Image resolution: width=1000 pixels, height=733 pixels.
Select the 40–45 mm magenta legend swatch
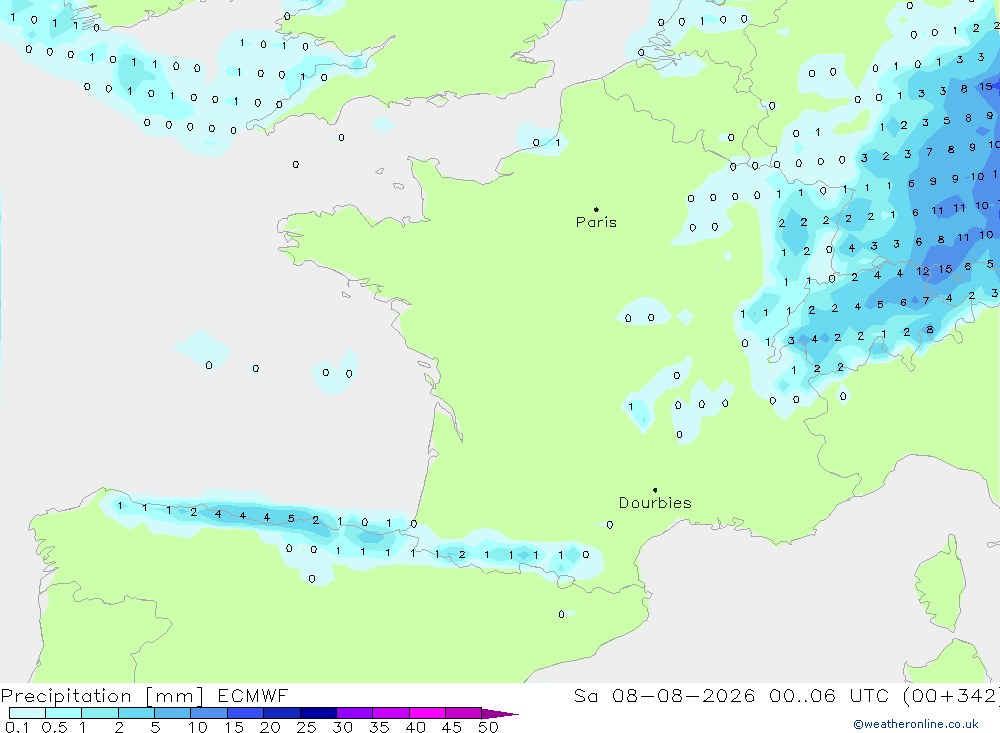pyautogui.click(x=427, y=713)
